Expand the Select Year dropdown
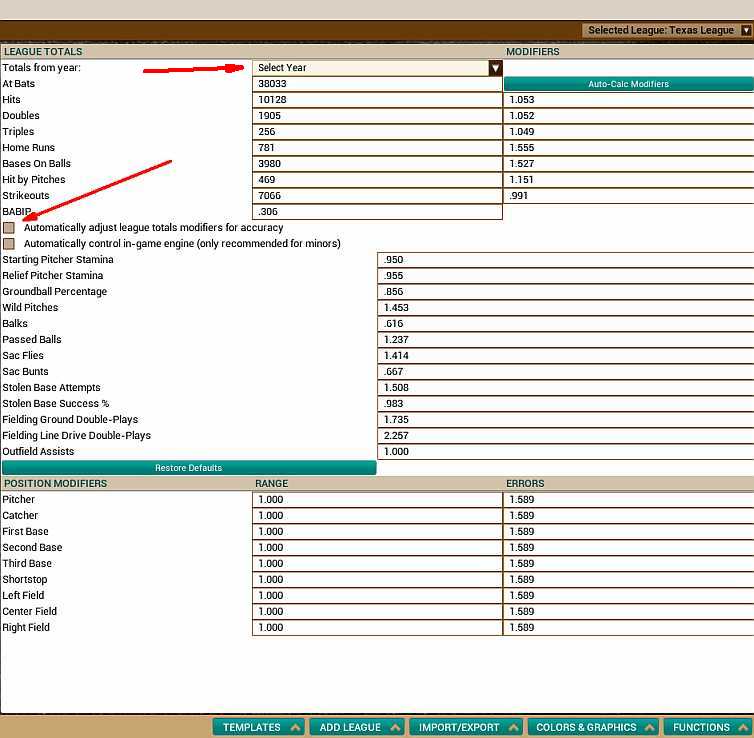The image size is (754, 738). click(495, 68)
